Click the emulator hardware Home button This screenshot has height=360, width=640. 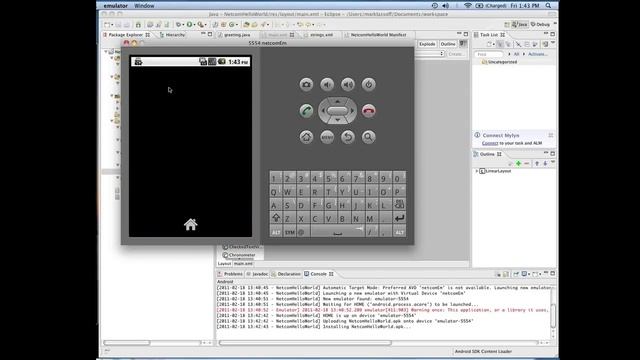click(306, 137)
